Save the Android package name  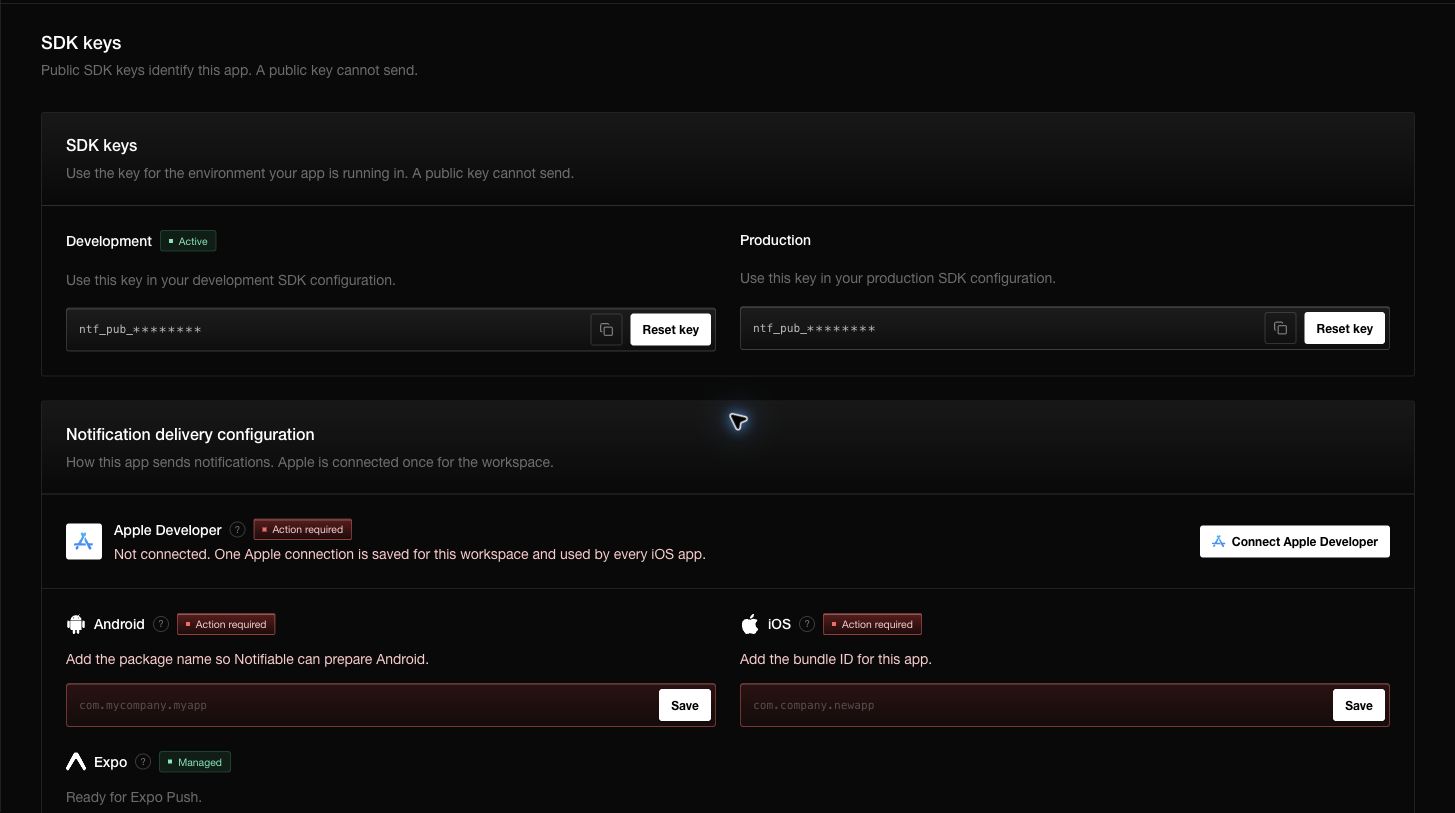click(685, 705)
